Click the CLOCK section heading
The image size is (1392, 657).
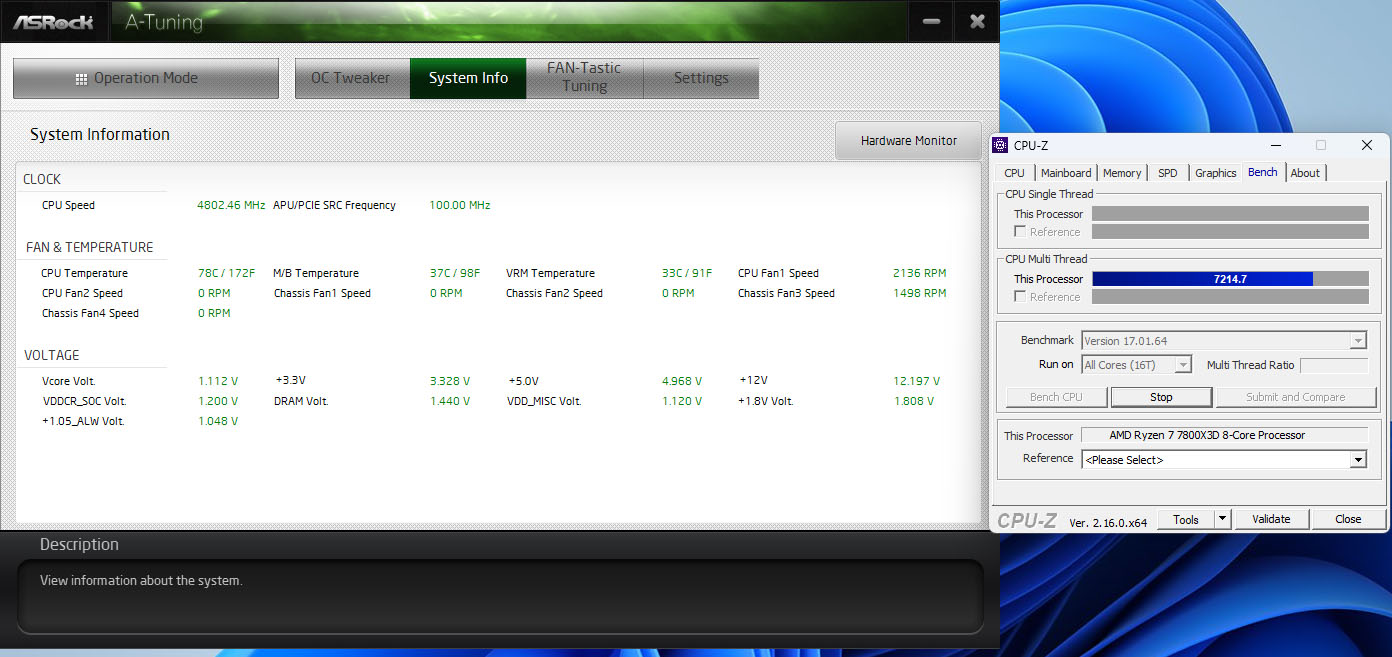click(x=42, y=179)
